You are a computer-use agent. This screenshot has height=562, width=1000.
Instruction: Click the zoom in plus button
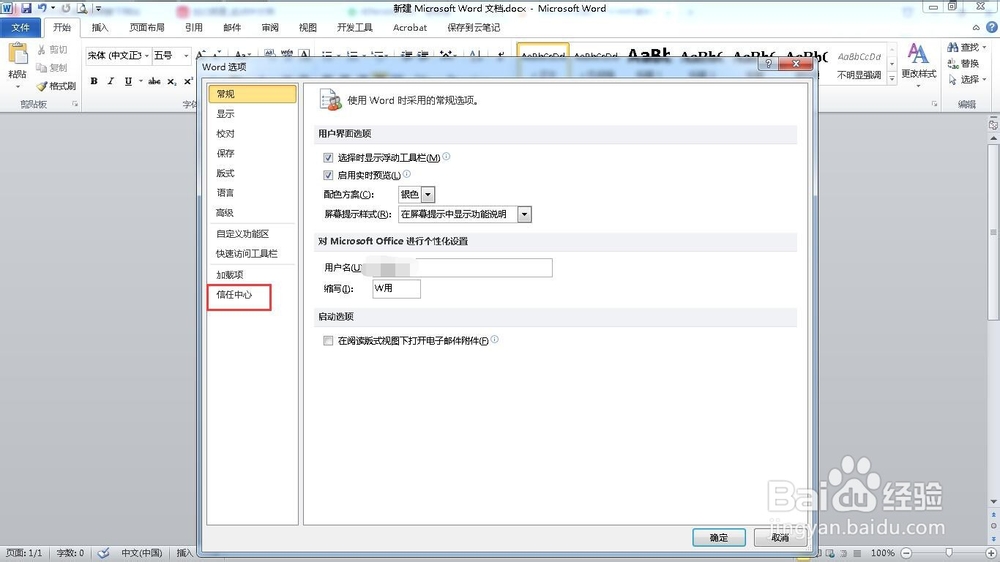coord(991,553)
